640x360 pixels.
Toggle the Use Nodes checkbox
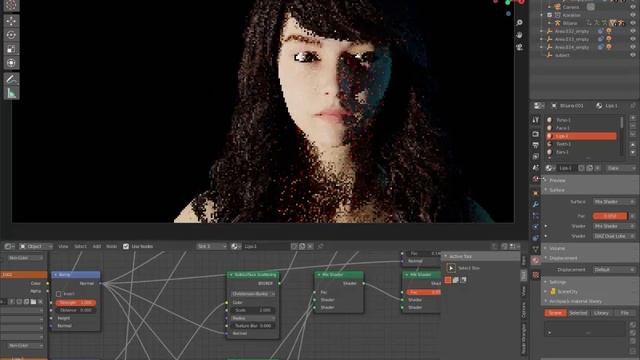pyautogui.click(x=126, y=247)
